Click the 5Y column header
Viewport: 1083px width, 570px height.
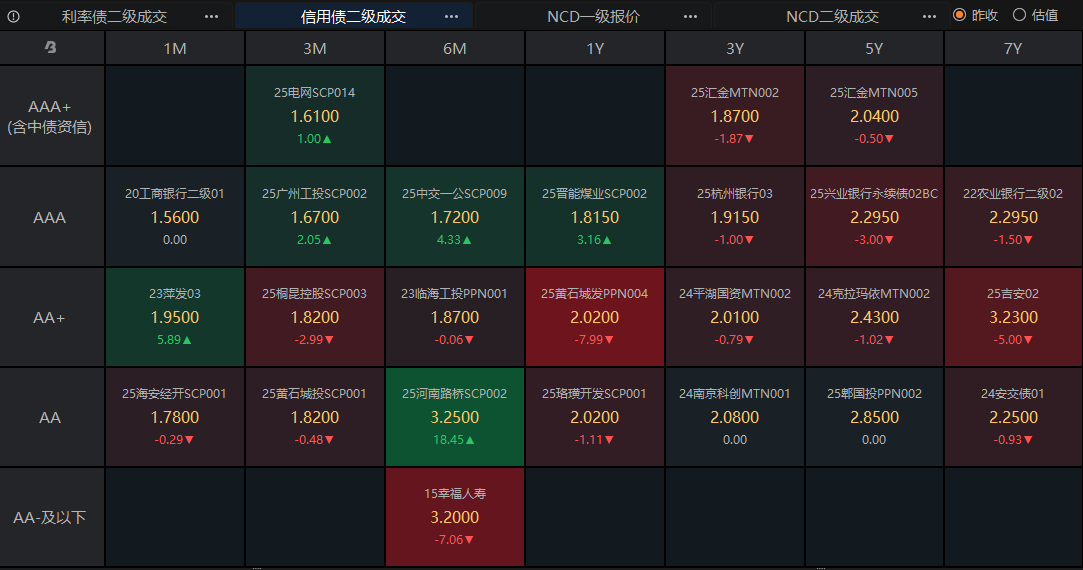click(x=874, y=48)
